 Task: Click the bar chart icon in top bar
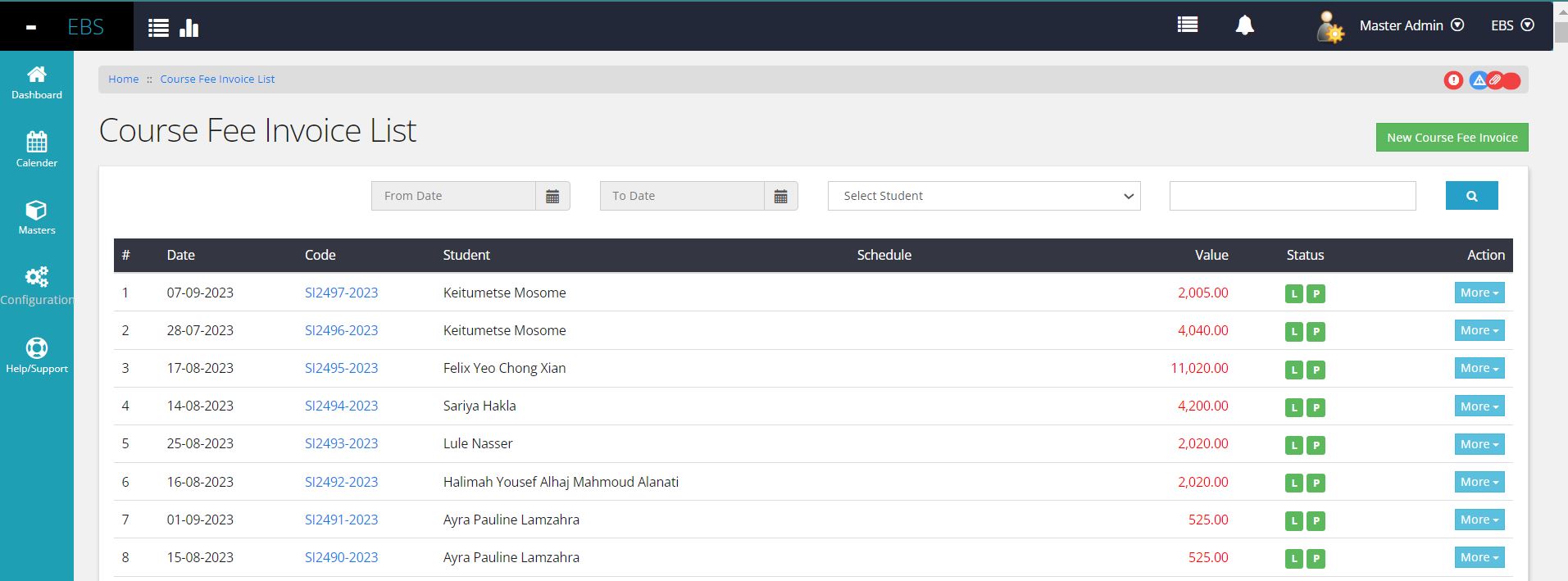(189, 28)
